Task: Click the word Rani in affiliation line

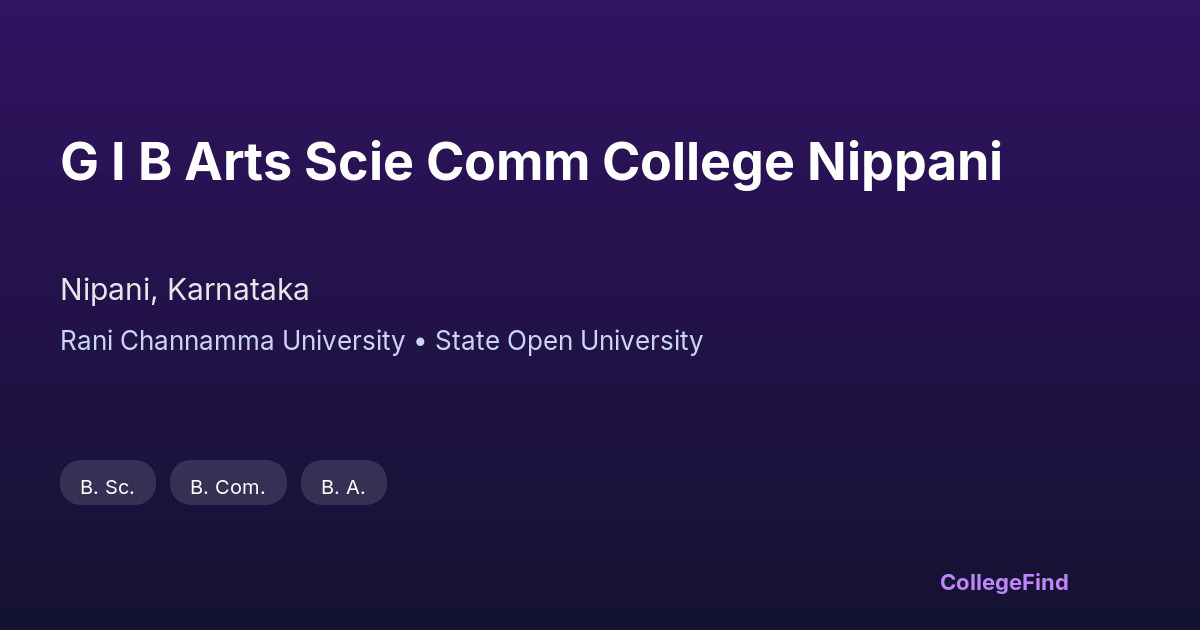Action: click(87, 341)
